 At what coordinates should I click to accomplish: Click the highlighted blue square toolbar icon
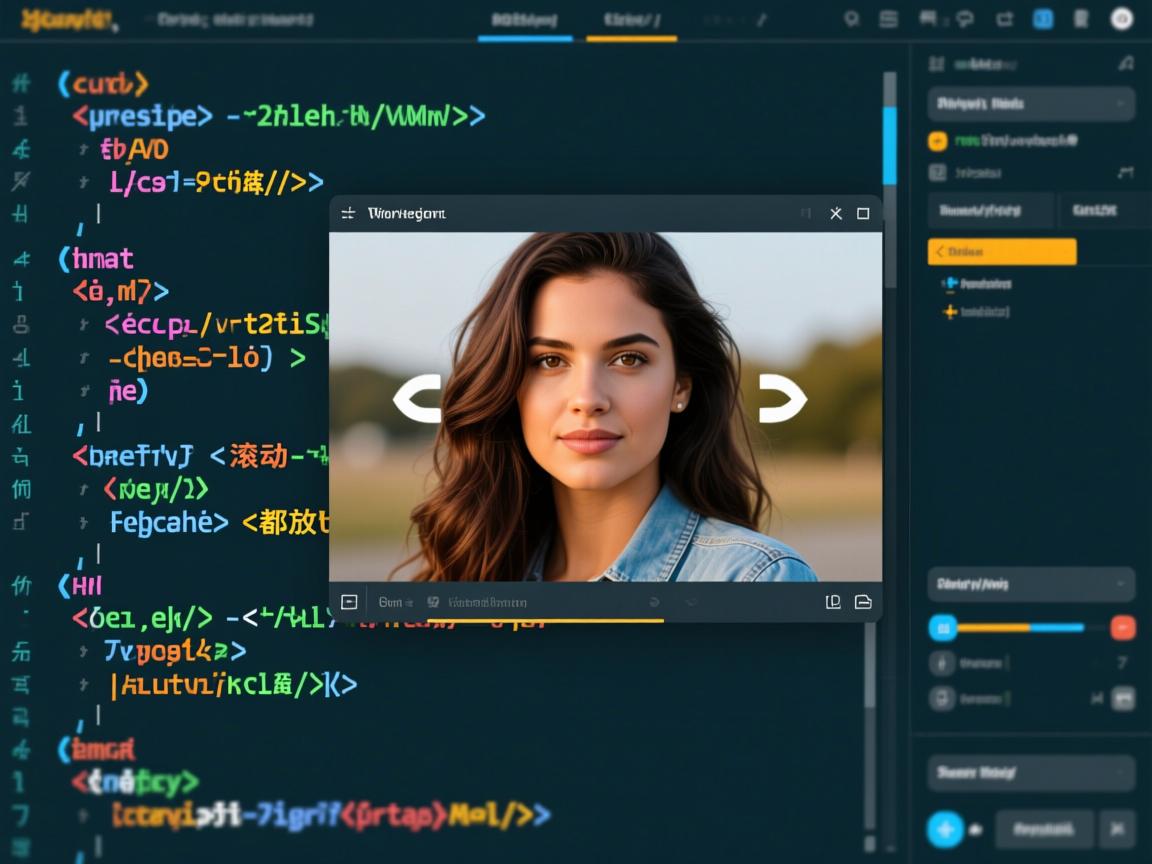pyautogui.click(x=1043, y=19)
